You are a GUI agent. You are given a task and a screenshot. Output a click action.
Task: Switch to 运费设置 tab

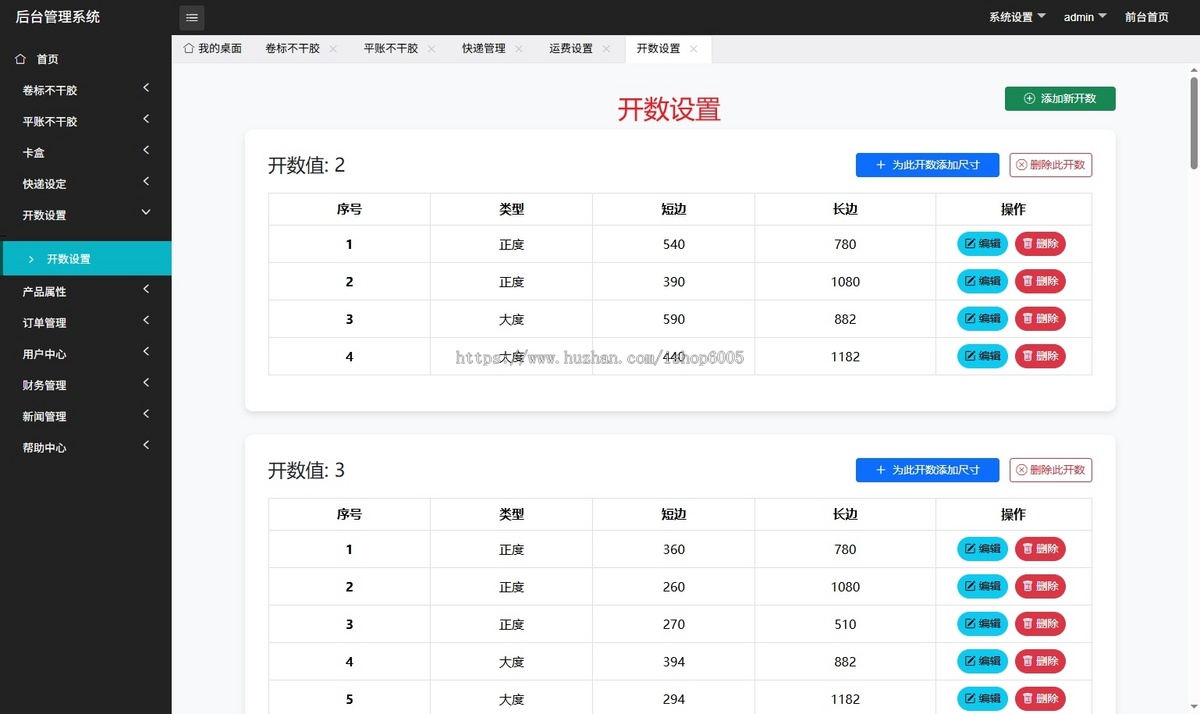point(571,49)
